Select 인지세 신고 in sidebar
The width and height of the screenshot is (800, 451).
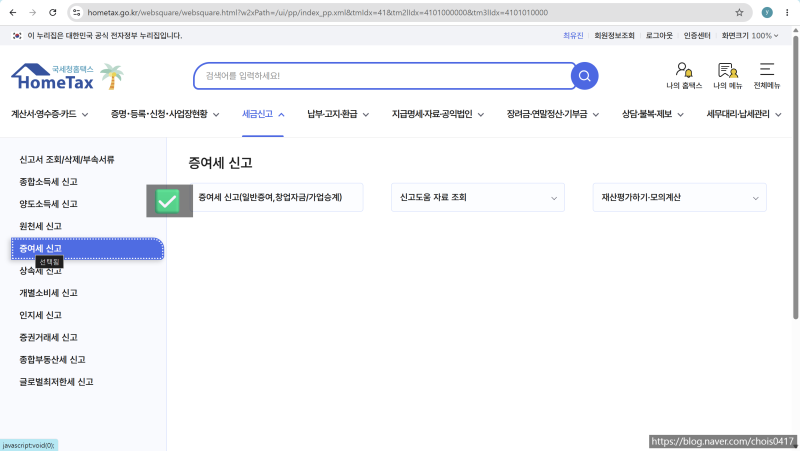click(40, 315)
